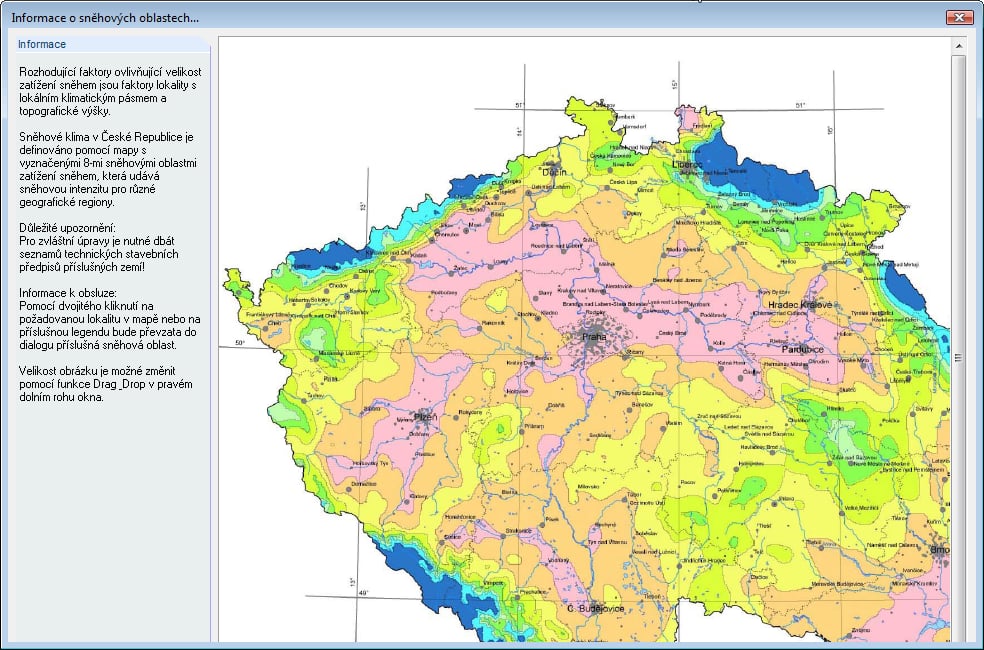Click Plzeň on the snow map
This screenshot has width=984, height=650.
point(426,417)
